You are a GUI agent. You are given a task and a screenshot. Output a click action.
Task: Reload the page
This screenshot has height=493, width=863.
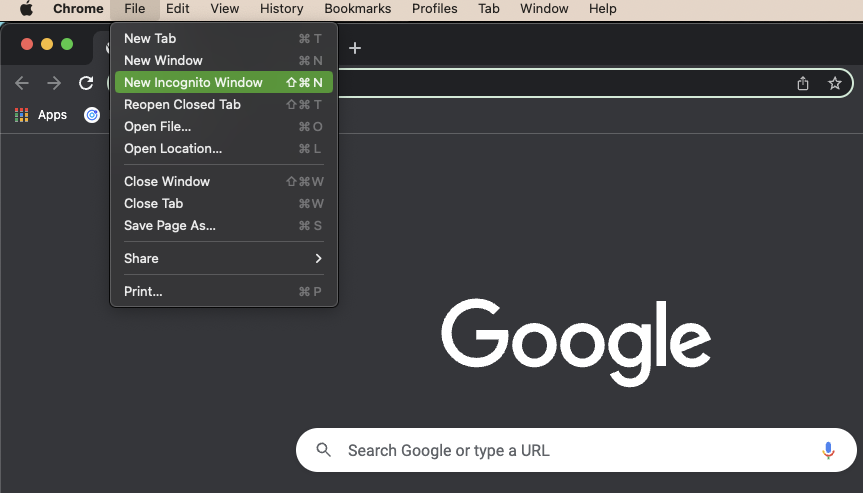coord(86,83)
